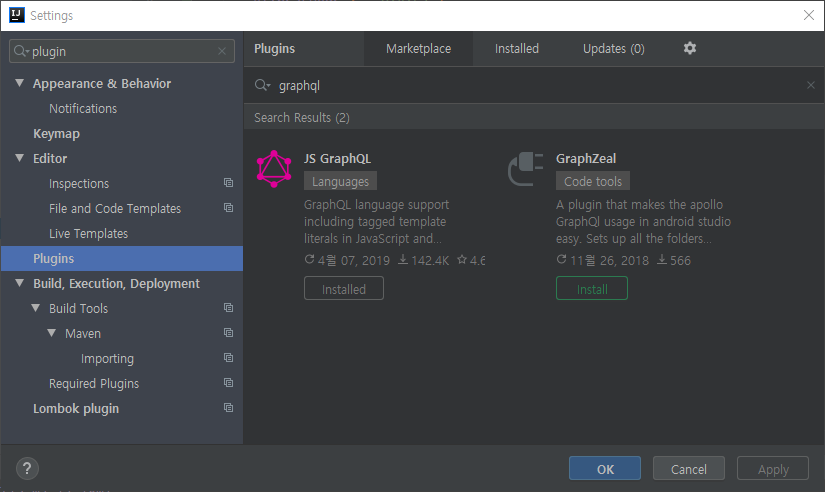Click the copy icon beside Inspections
The height and width of the screenshot is (492, 825).
click(228, 183)
